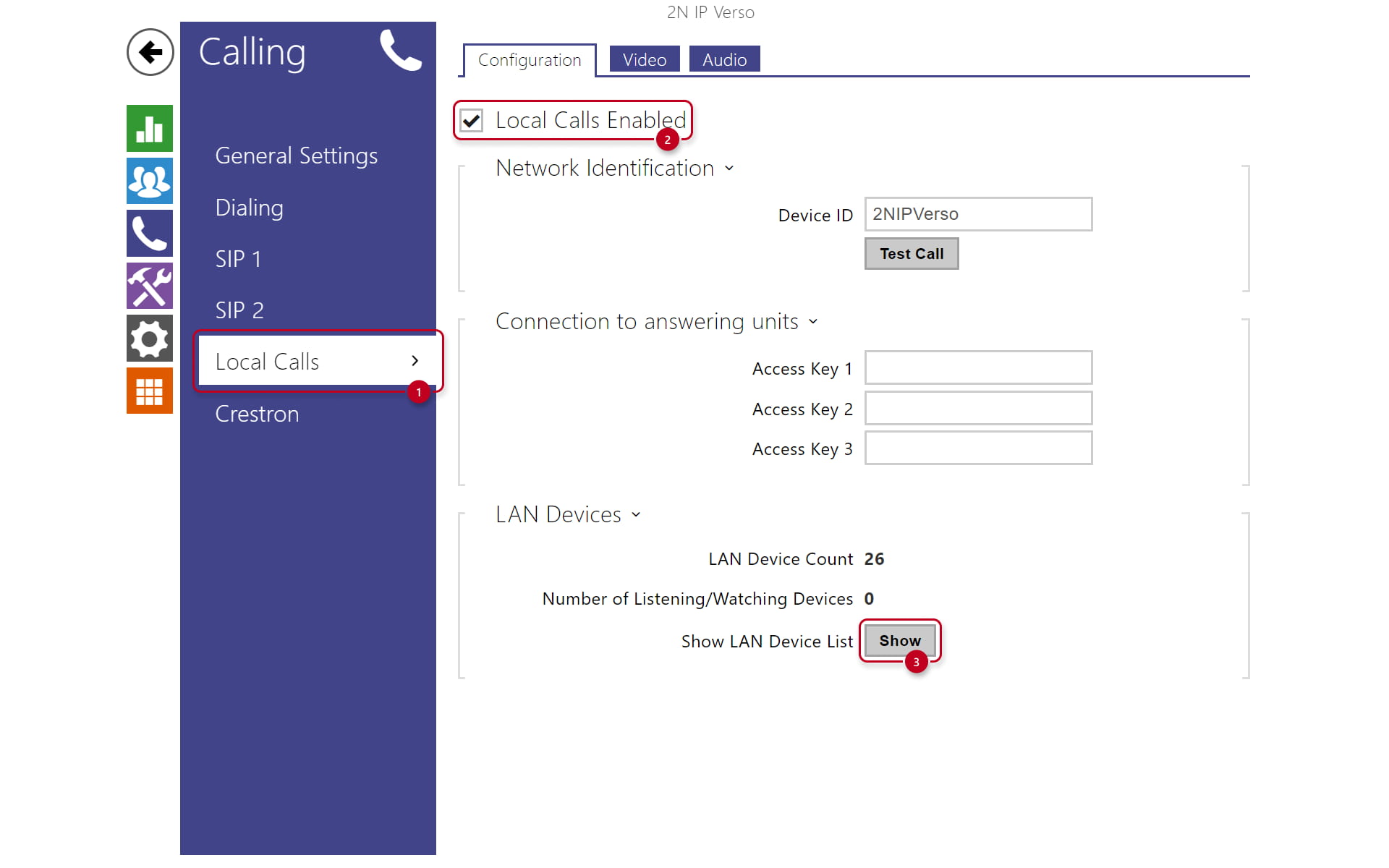1389x868 pixels.
Task: Click the Local Calls chevron arrow
Action: pos(415,360)
